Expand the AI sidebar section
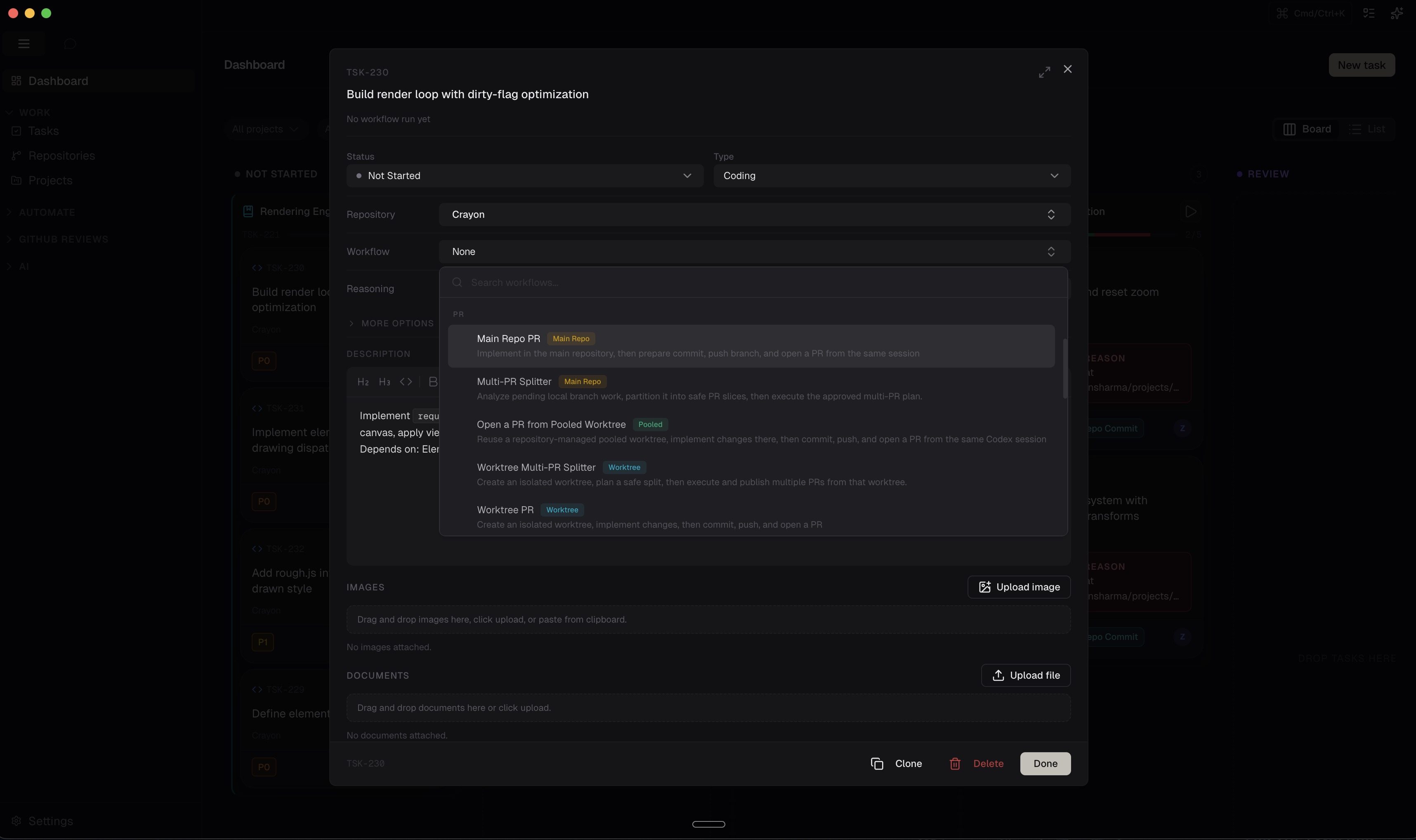The image size is (1416, 840). click(17, 266)
